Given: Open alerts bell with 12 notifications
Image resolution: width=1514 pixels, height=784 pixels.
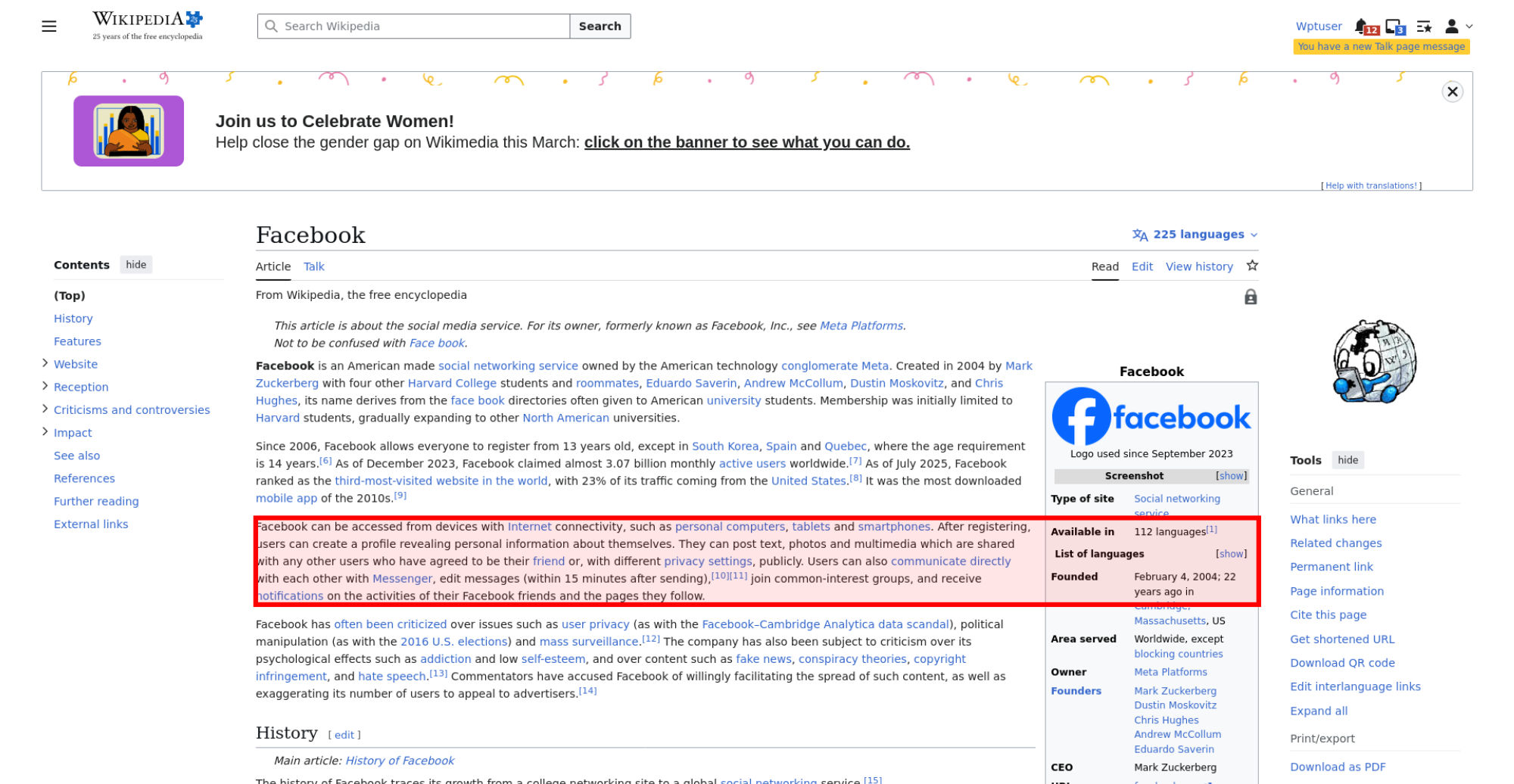Looking at the screenshot, I should (x=1364, y=27).
